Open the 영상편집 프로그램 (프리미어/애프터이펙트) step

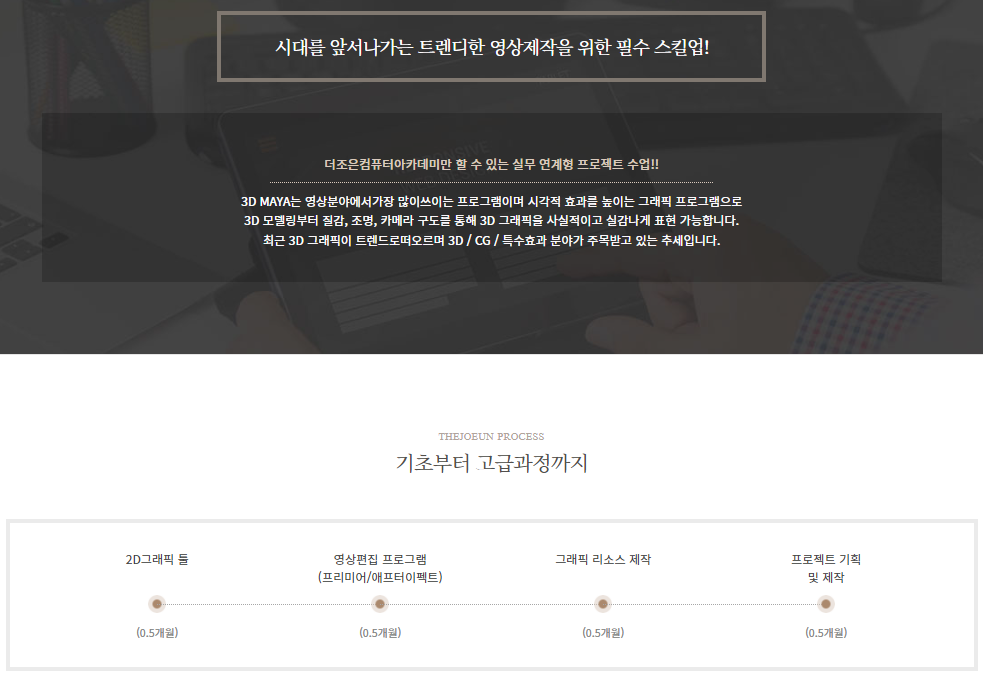(x=380, y=568)
